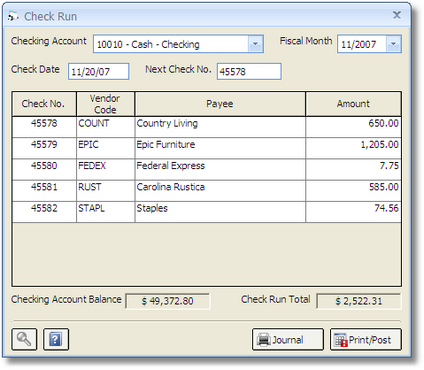
Task: Click the Checking Account Balance value $ 49,372.80
Action: [x=168, y=301]
